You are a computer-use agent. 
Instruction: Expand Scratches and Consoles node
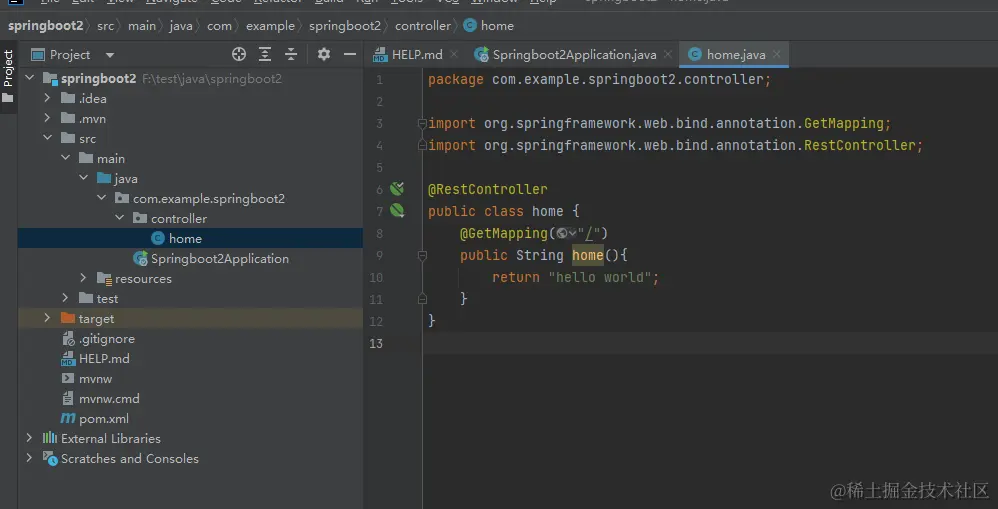[x=29, y=458]
